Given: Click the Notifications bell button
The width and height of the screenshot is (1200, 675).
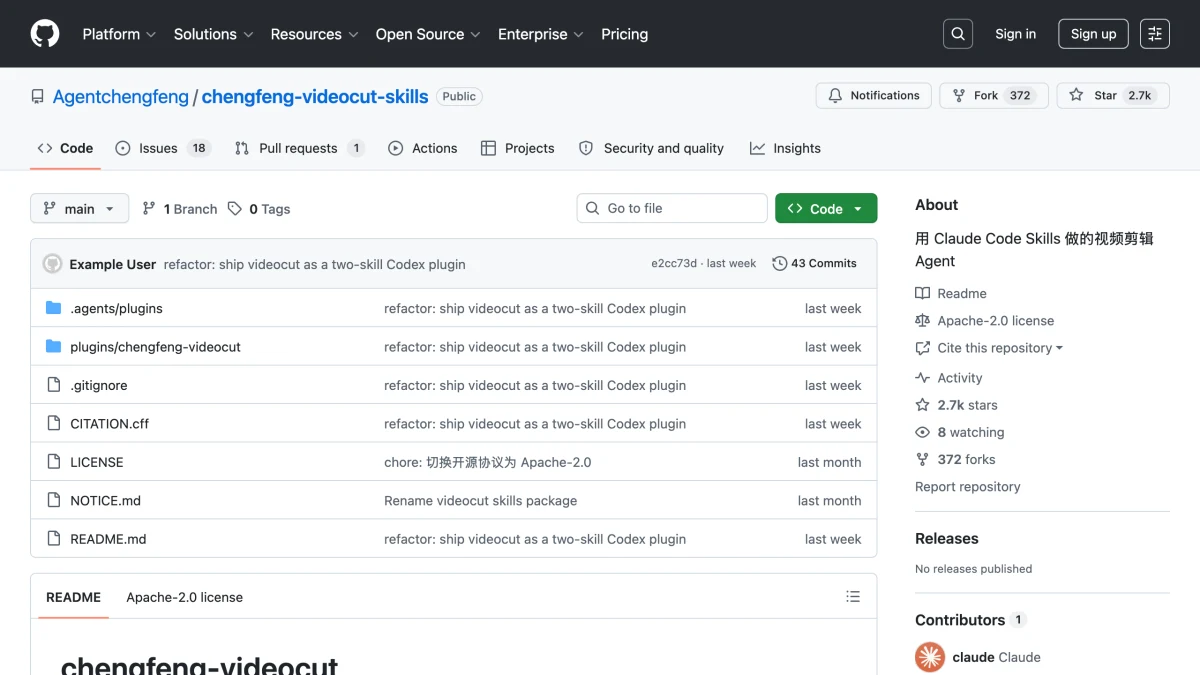Looking at the screenshot, I should 874,96.
